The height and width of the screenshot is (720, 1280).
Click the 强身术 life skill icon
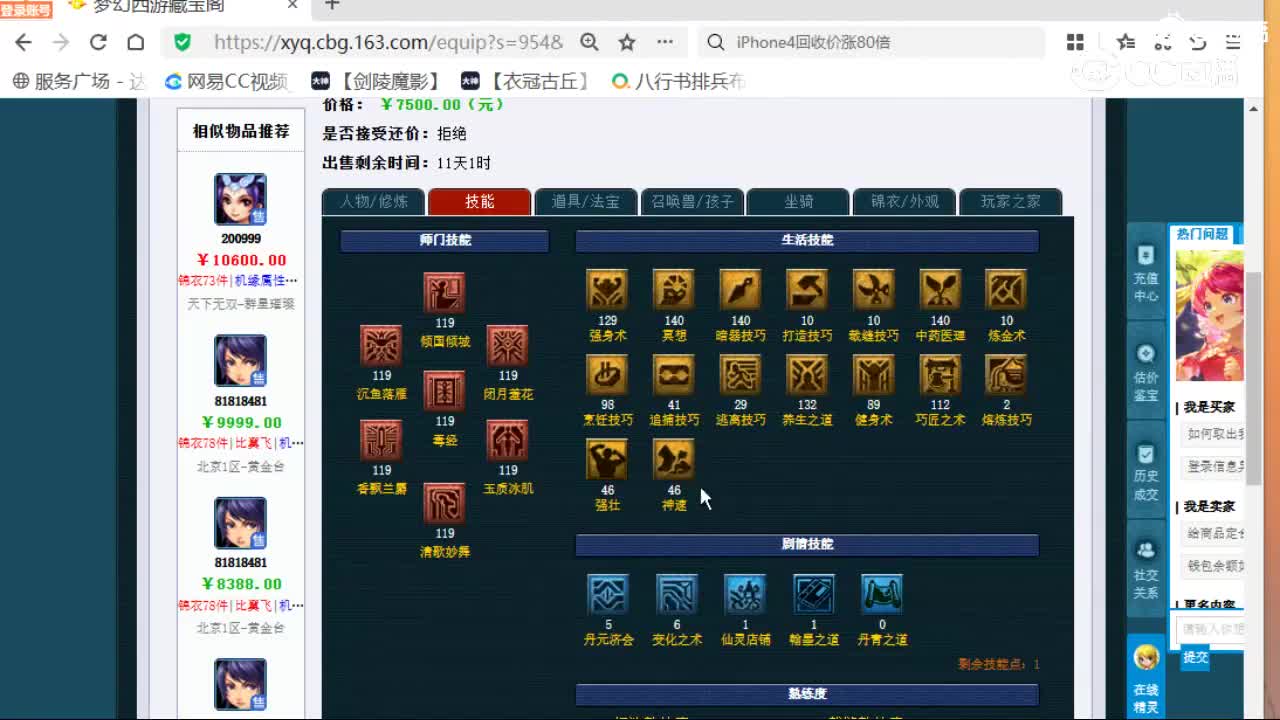click(x=606, y=291)
